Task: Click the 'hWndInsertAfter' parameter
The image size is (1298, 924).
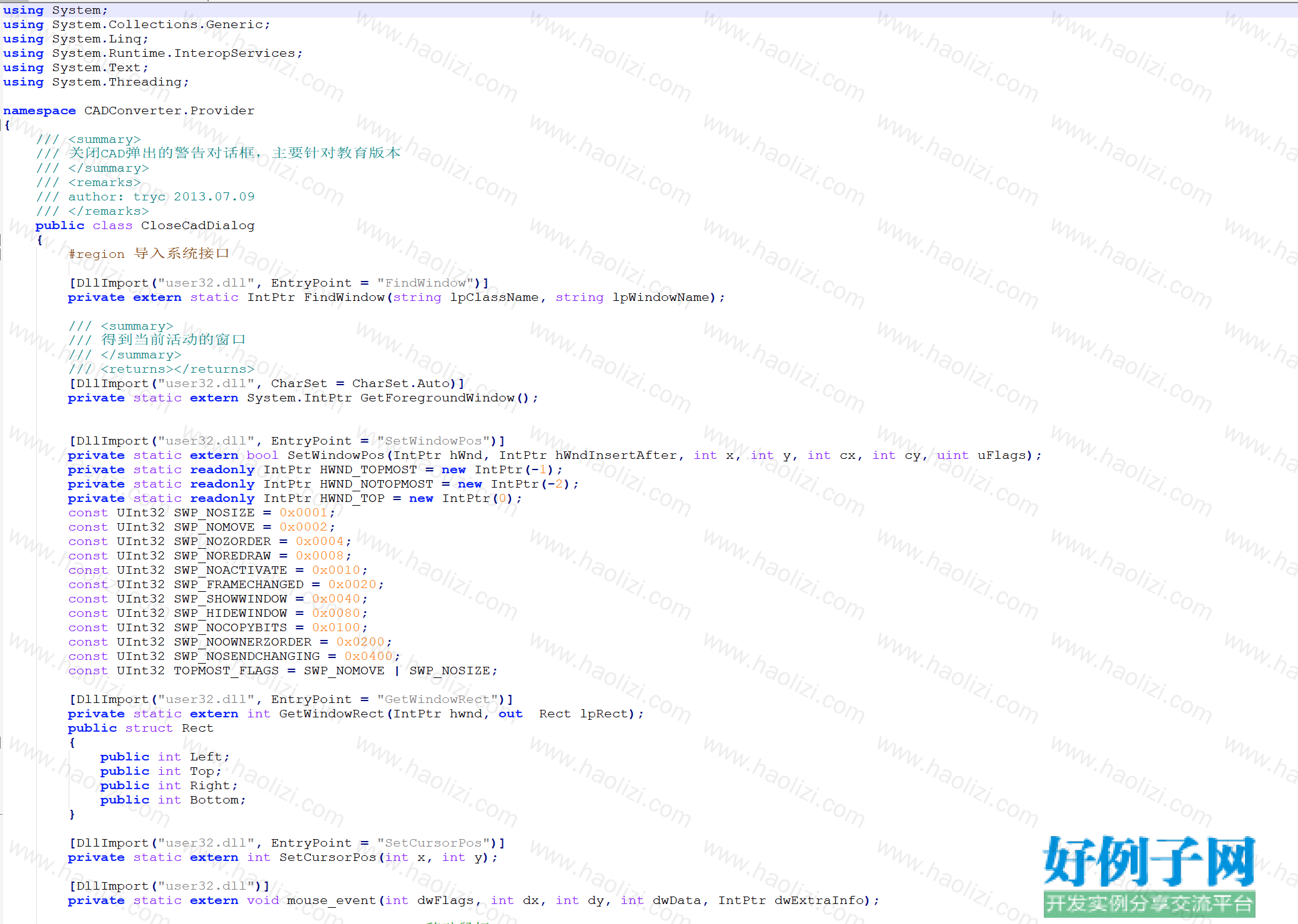Action: tap(616, 455)
